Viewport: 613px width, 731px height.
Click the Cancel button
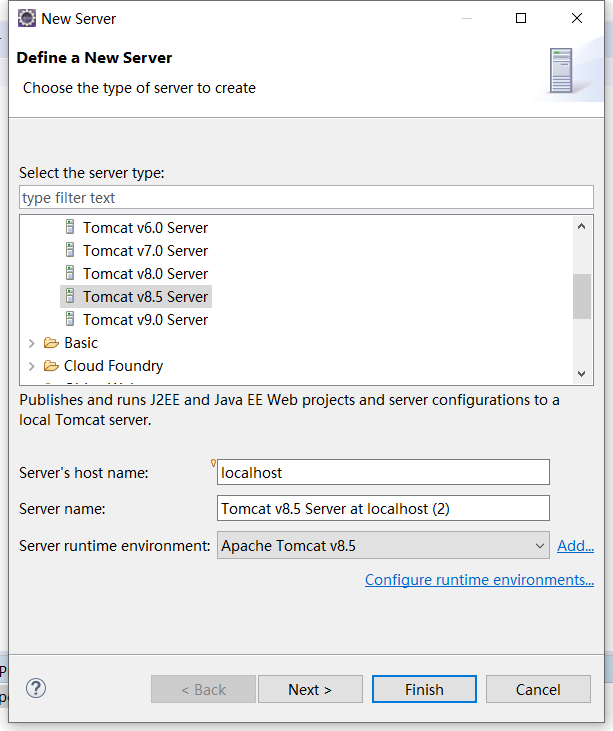point(538,689)
